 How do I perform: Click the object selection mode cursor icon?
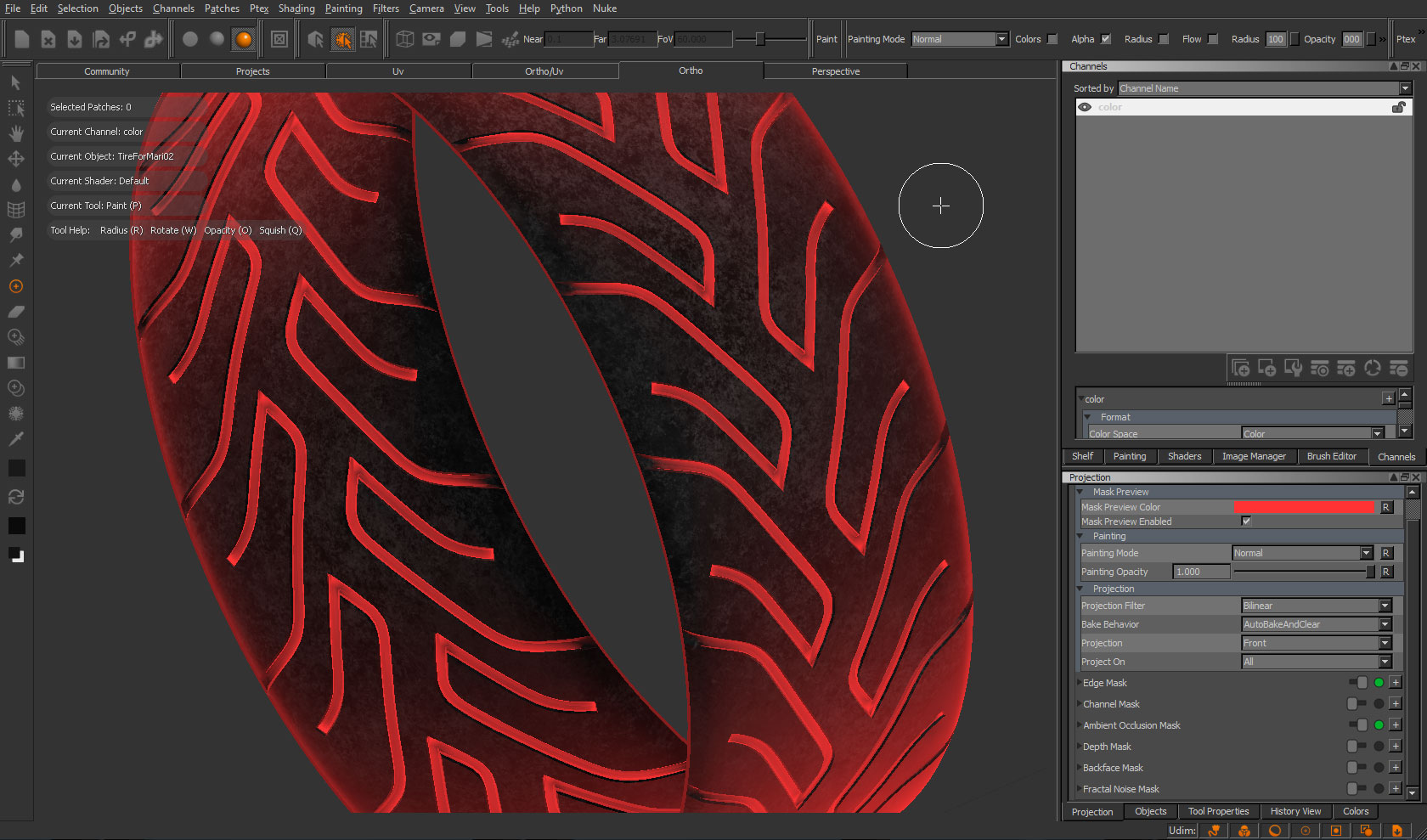[316, 39]
